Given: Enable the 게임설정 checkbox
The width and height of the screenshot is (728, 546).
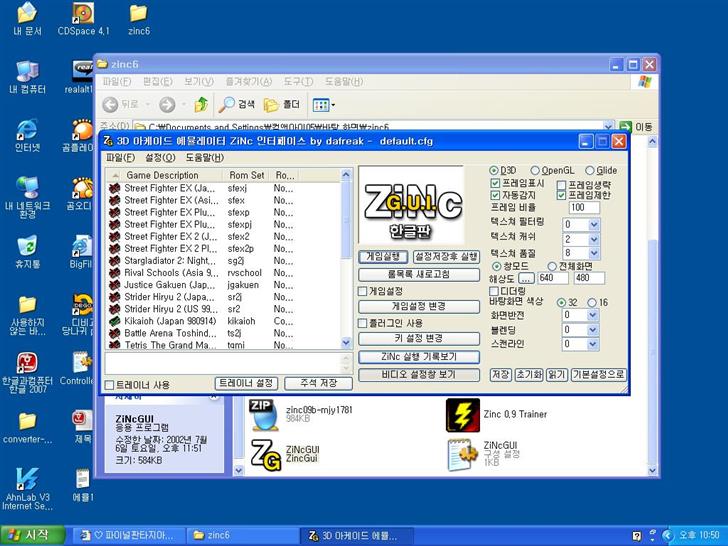Looking at the screenshot, I should pyautogui.click(x=363, y=291).
